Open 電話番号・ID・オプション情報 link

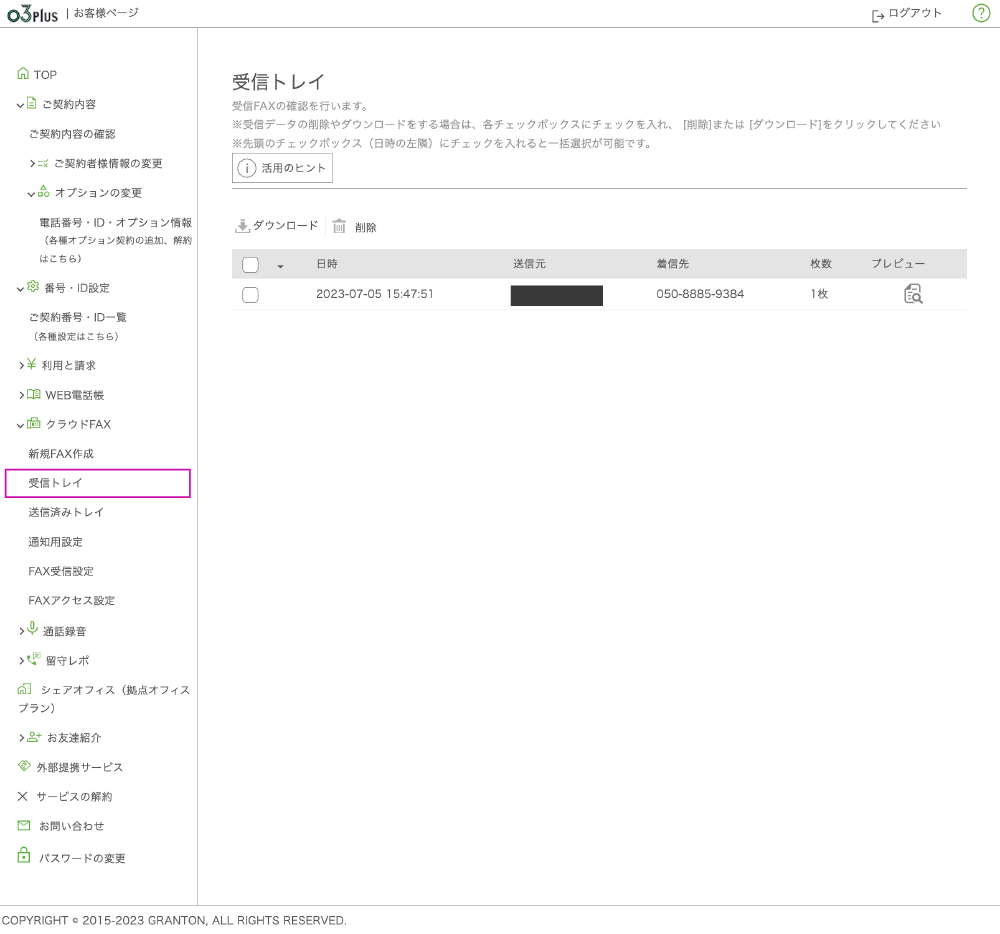(x=115, y=223)
